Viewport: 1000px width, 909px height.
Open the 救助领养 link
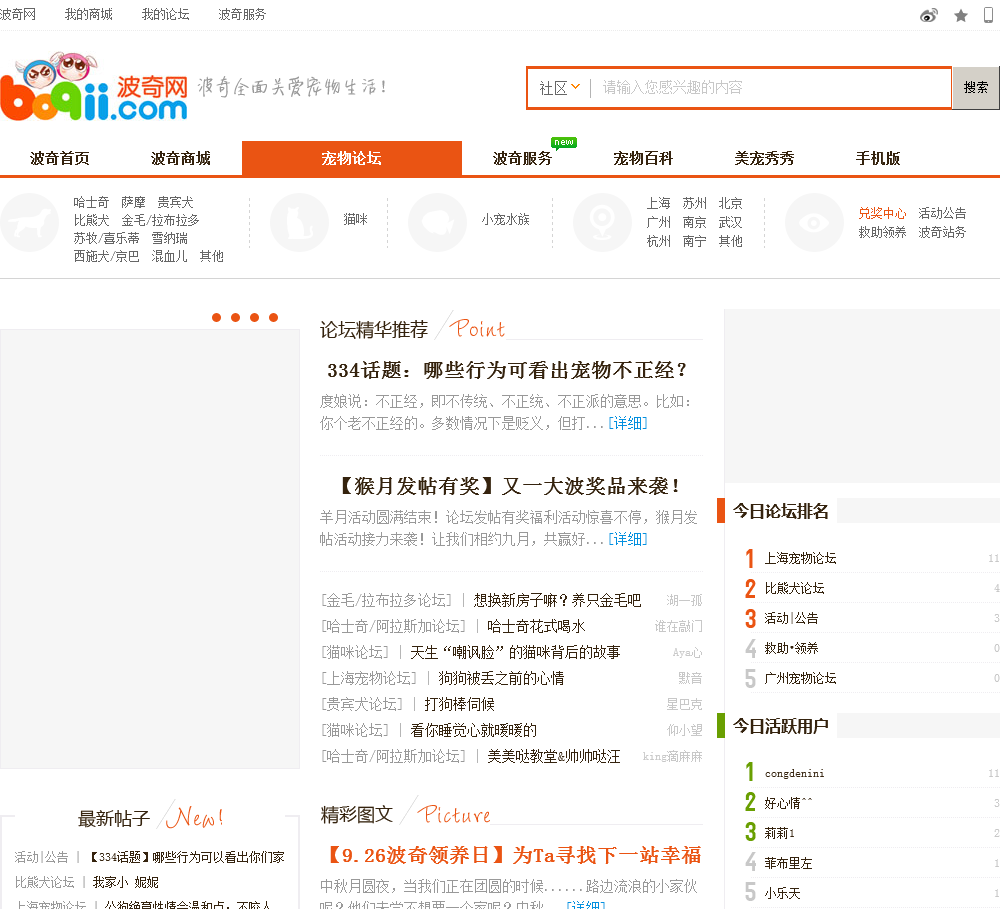[x=882, y=232]
